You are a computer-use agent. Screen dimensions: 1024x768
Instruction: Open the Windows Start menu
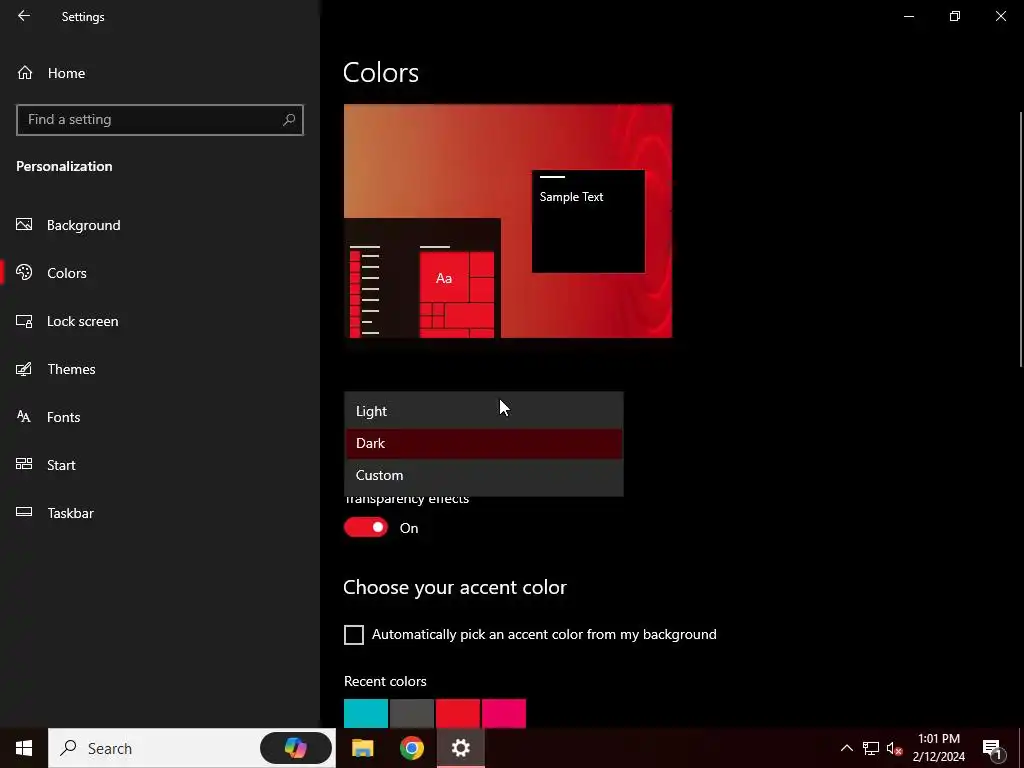pyautogui.click(x=24, y=748)
